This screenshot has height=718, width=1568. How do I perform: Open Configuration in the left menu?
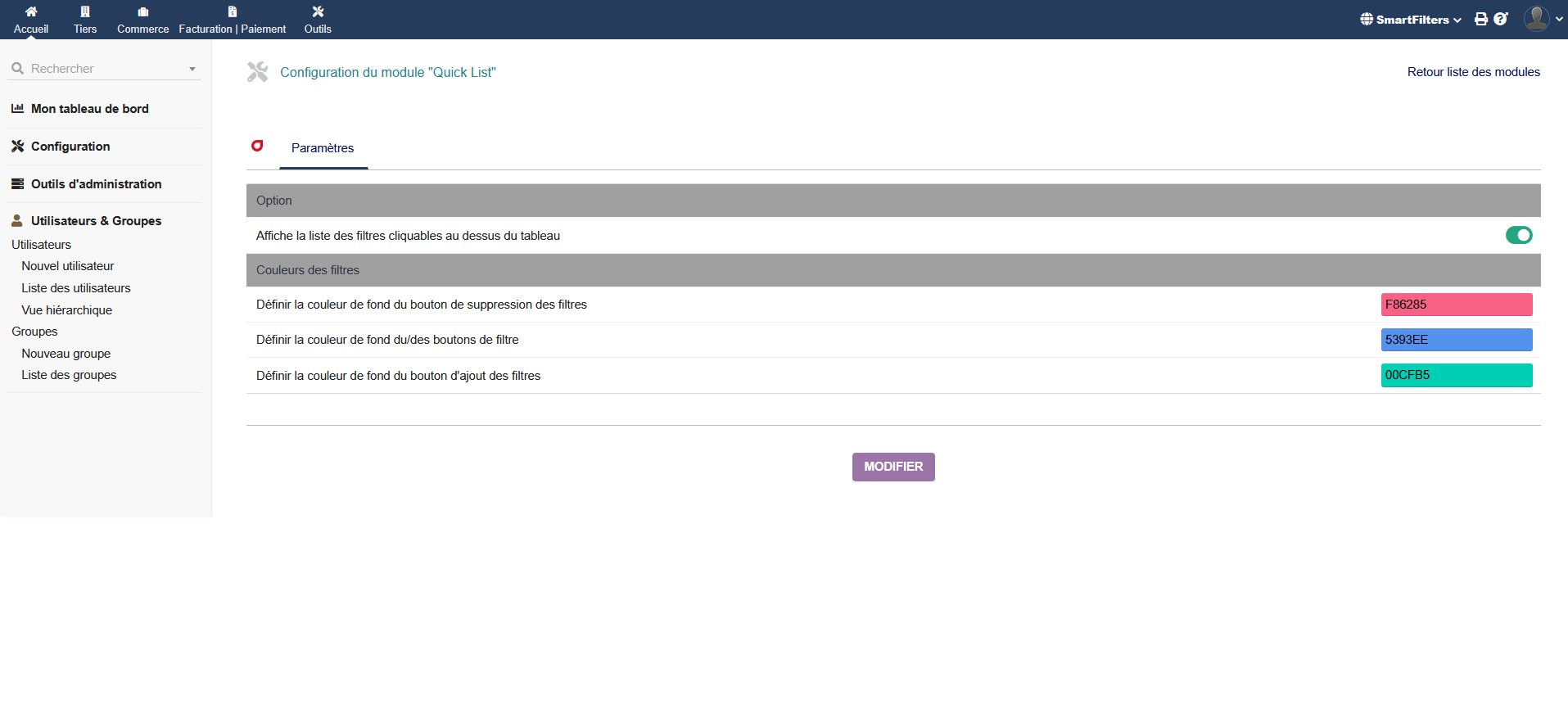(70, 147)
